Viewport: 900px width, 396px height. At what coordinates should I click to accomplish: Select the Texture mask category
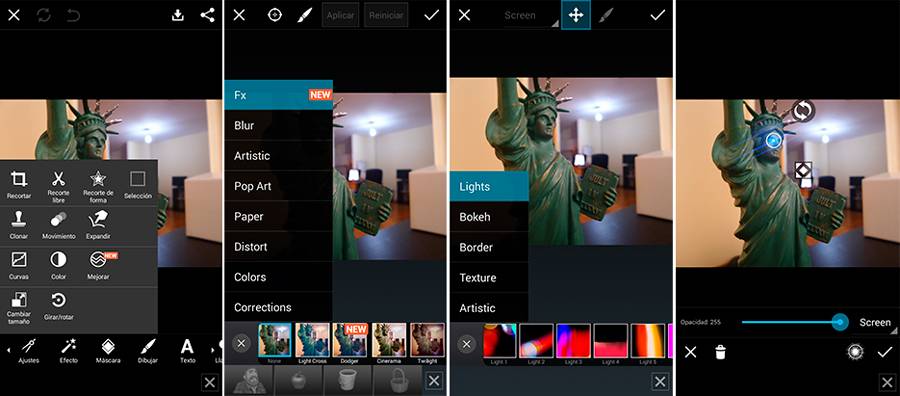pos(489,278)
